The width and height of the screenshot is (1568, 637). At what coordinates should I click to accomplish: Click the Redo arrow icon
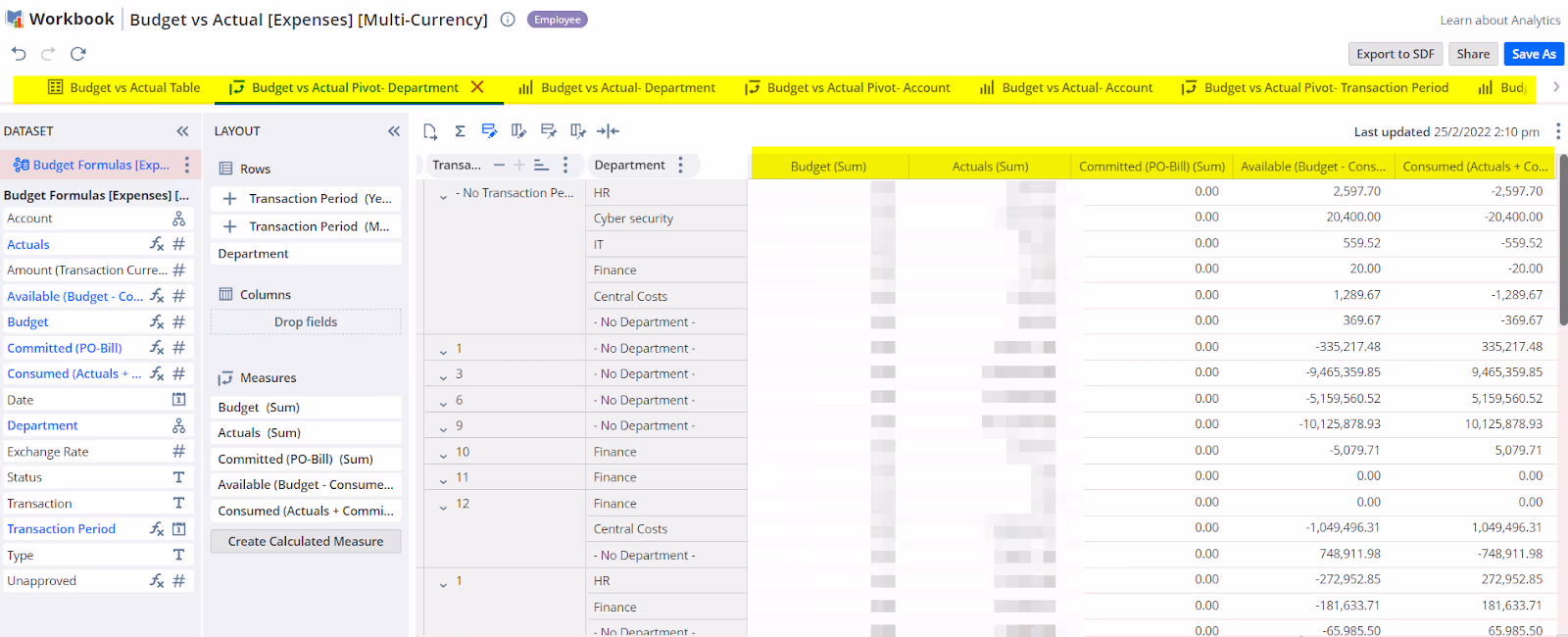pos(48,54)
